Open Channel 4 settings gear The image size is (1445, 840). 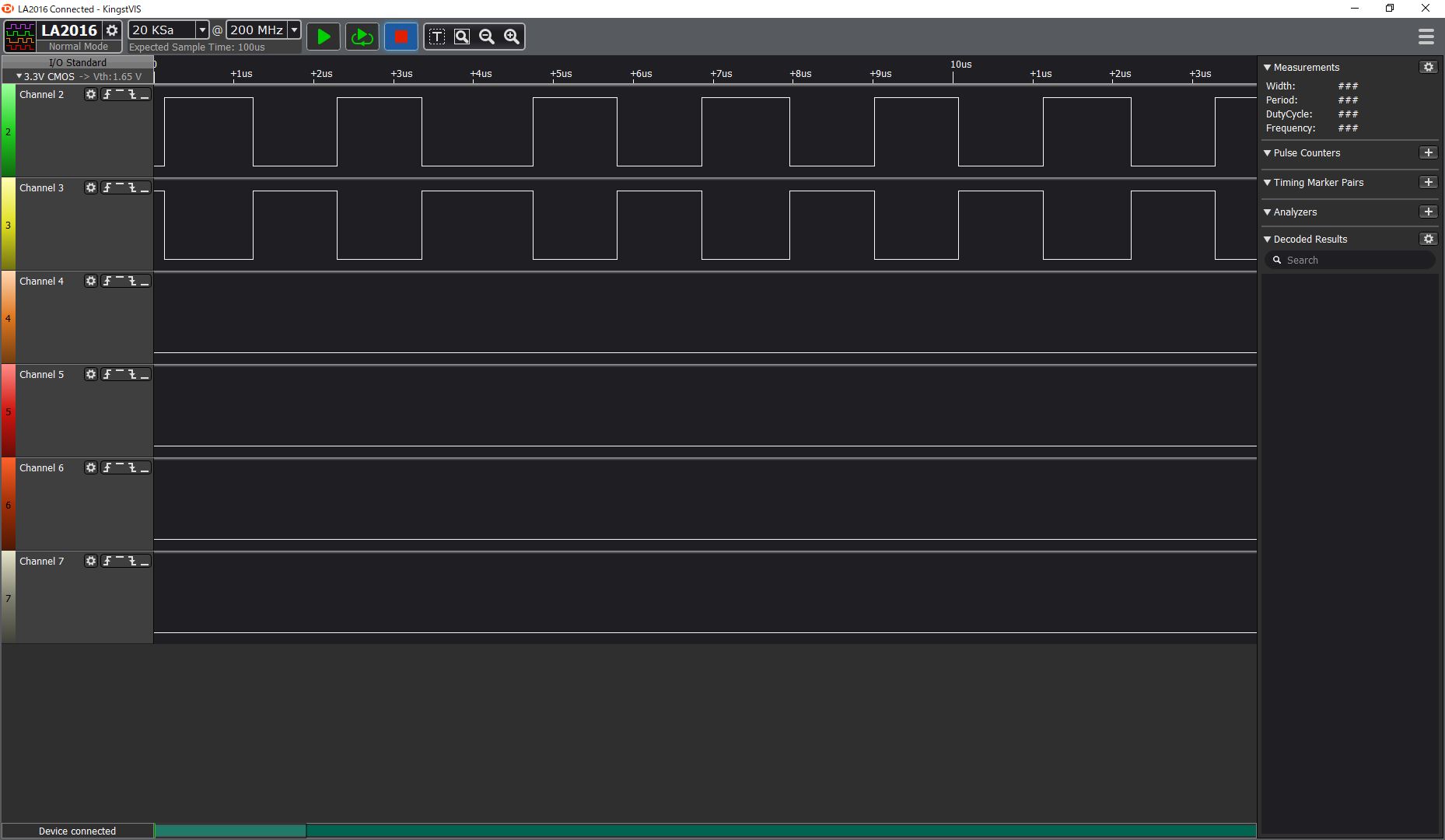(91, 281)
